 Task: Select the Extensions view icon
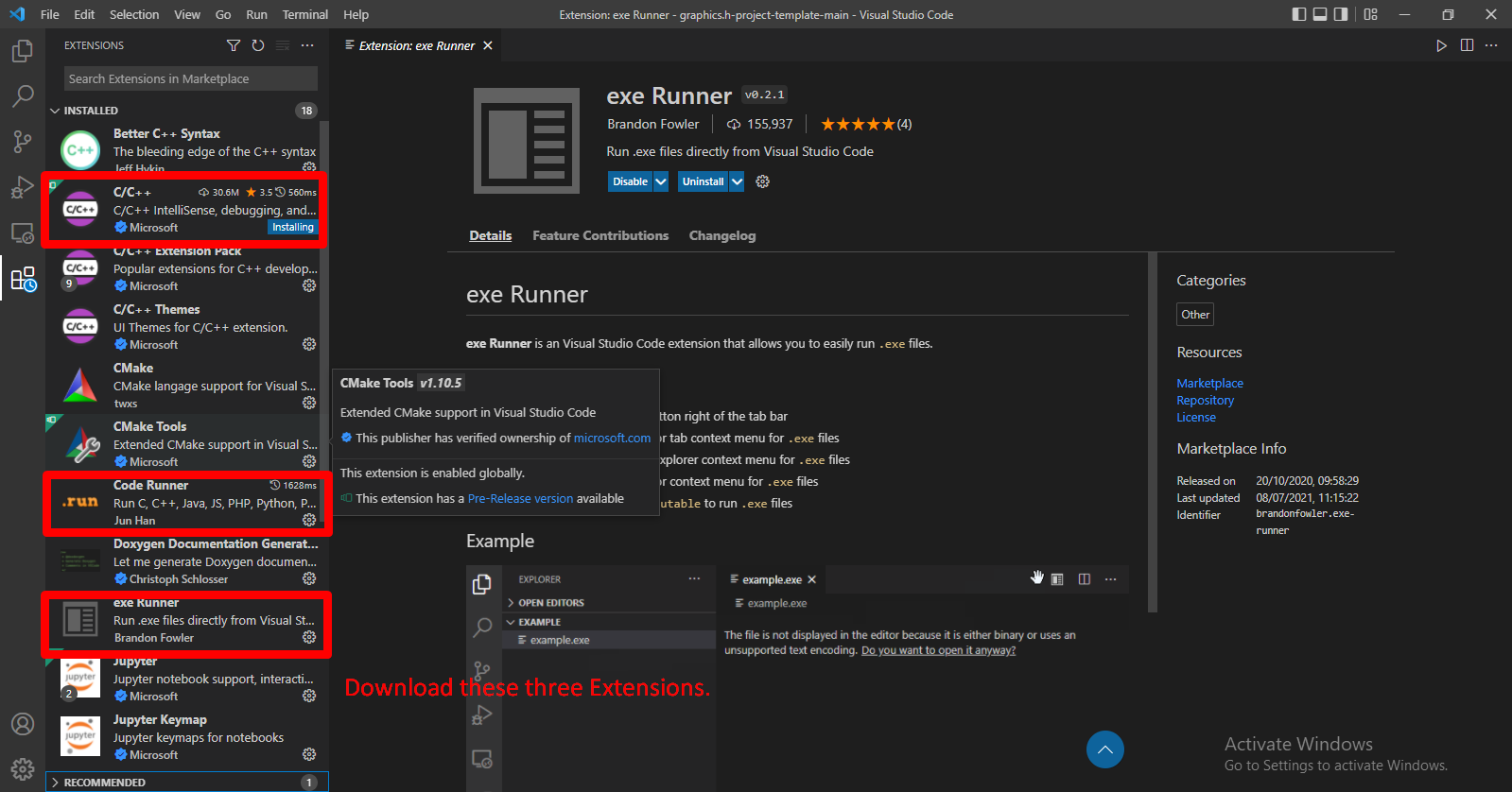(23, 279)
